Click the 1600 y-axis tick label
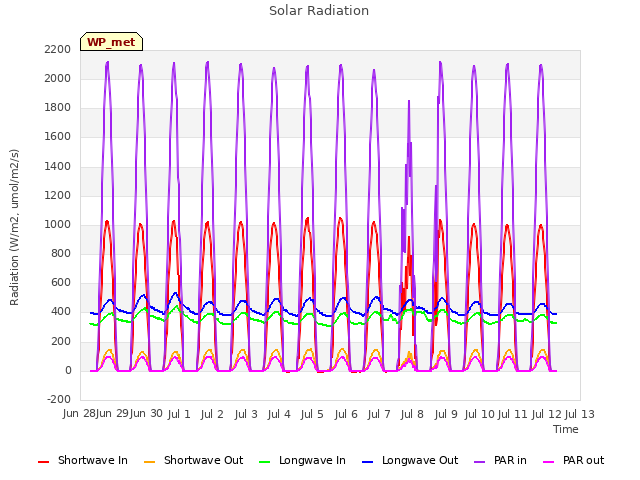 pos(58,137)
